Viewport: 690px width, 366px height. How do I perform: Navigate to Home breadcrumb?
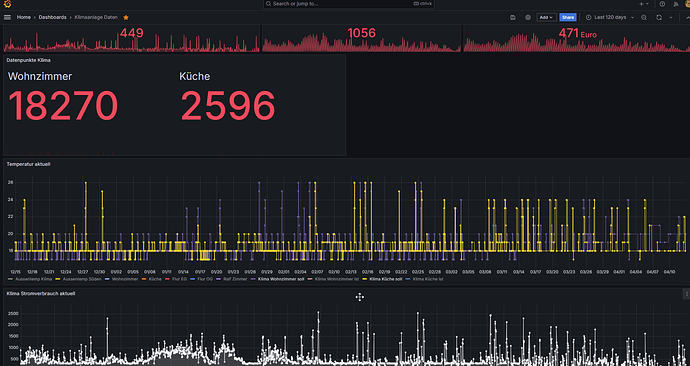click(x=24, y=17)
